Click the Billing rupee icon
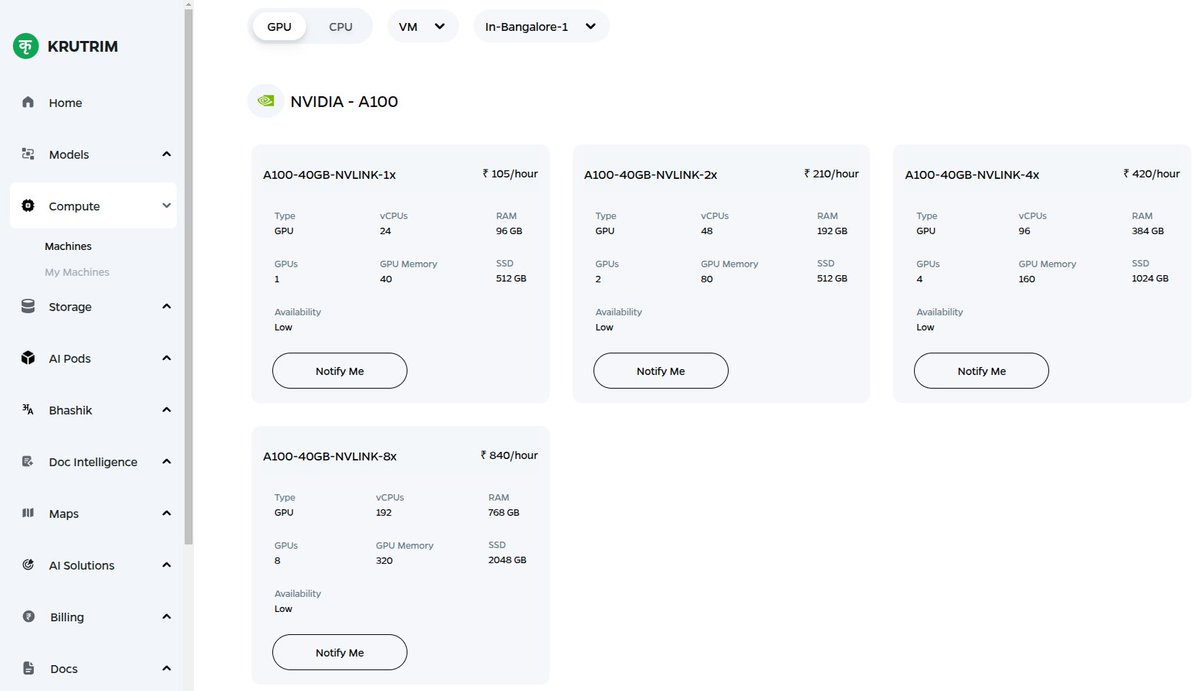1200x691 pixels. click(x=28, y=617)
